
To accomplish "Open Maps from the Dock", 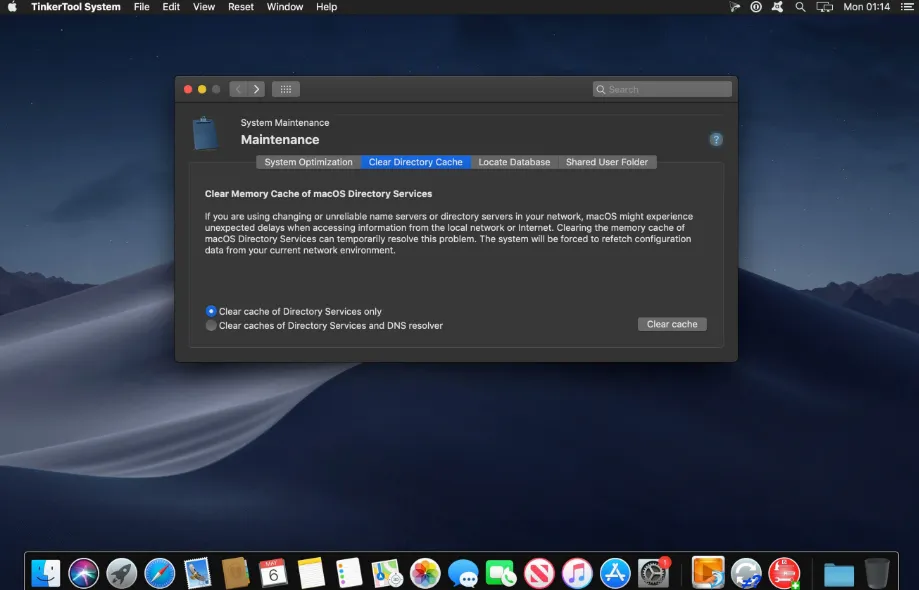I will [387, 572].
